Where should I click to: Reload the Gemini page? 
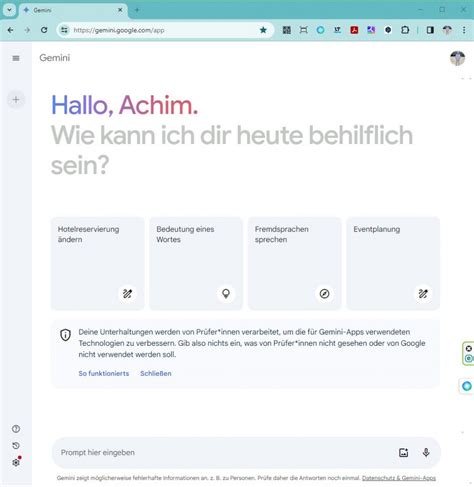(44, 30)
